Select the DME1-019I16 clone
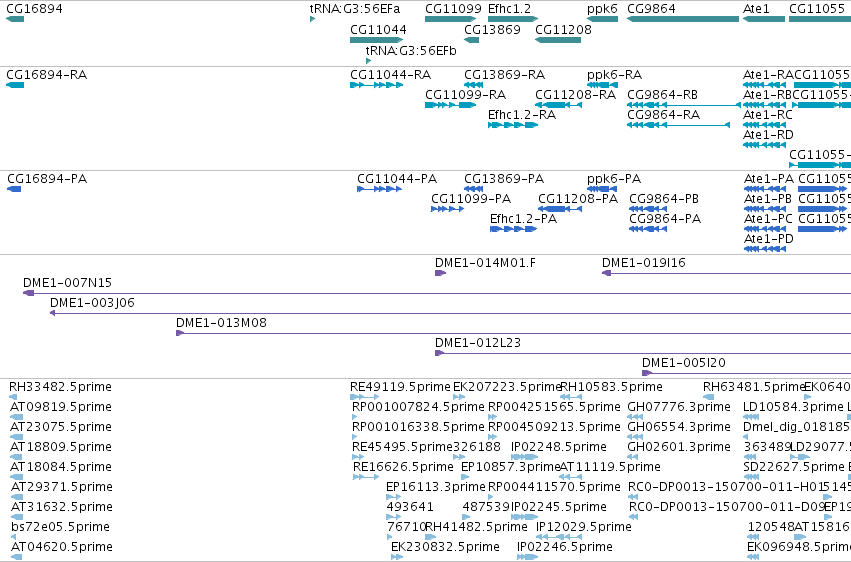The image size is (851, 562). (x=726, y=273)
